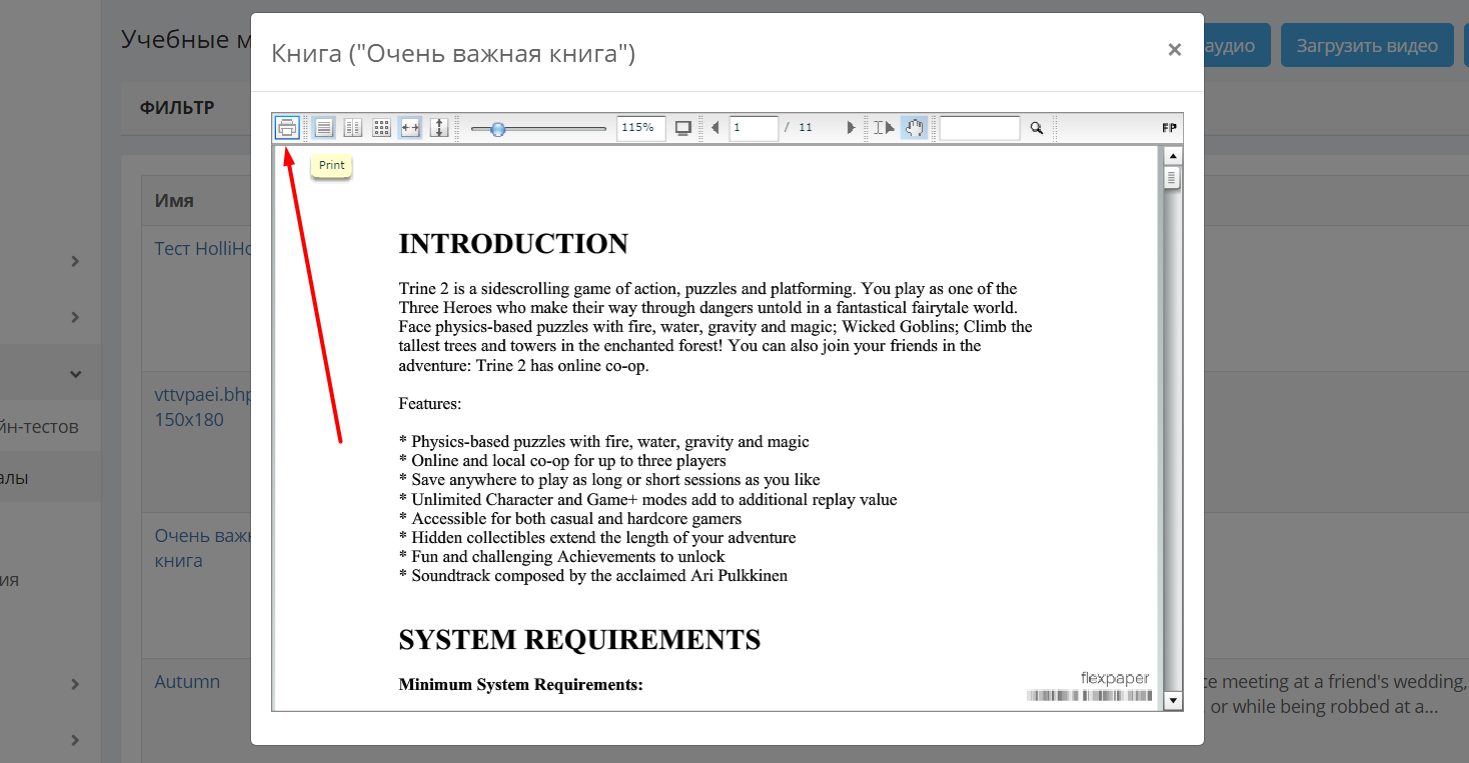
Task: Click the INTRODUCTION heading in the document
Action: 513,243
